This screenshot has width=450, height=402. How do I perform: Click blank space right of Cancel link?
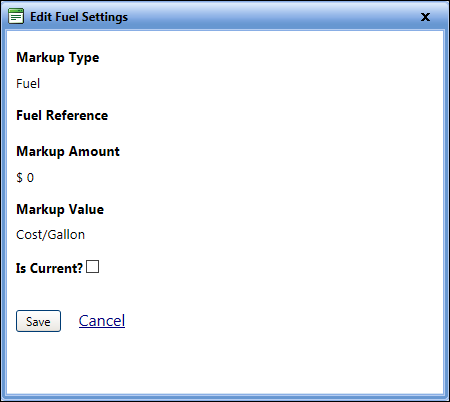267,321
